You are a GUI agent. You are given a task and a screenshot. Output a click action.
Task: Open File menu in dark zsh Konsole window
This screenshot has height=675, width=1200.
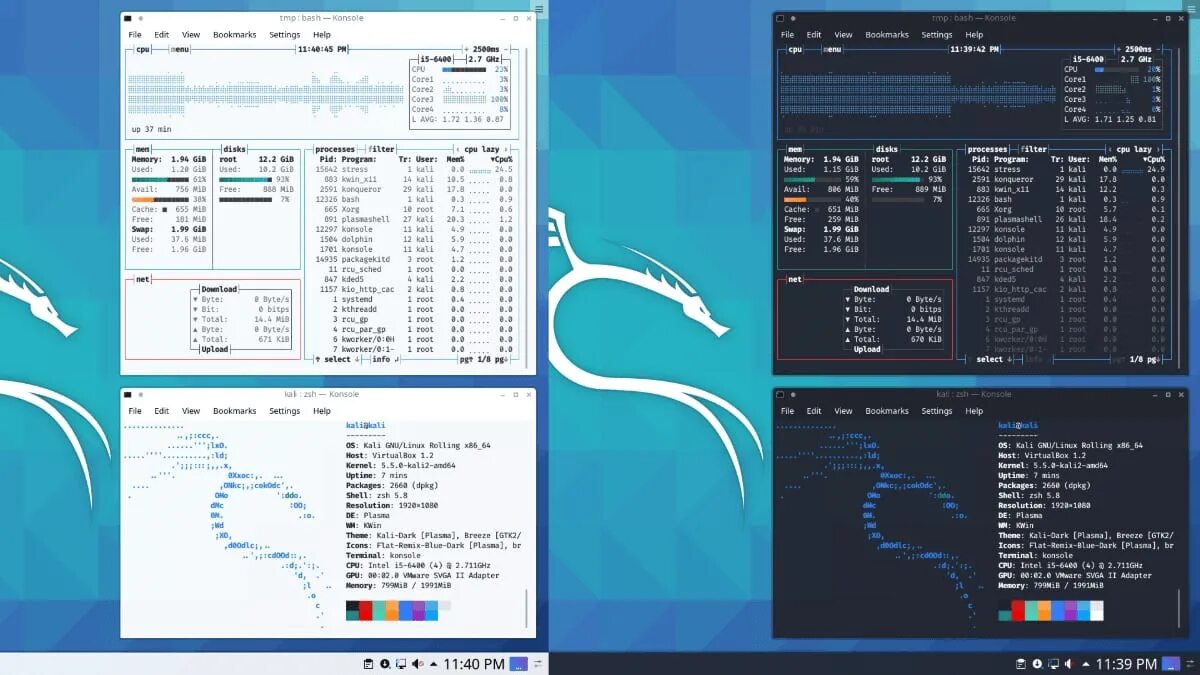[x=788, y=411]
